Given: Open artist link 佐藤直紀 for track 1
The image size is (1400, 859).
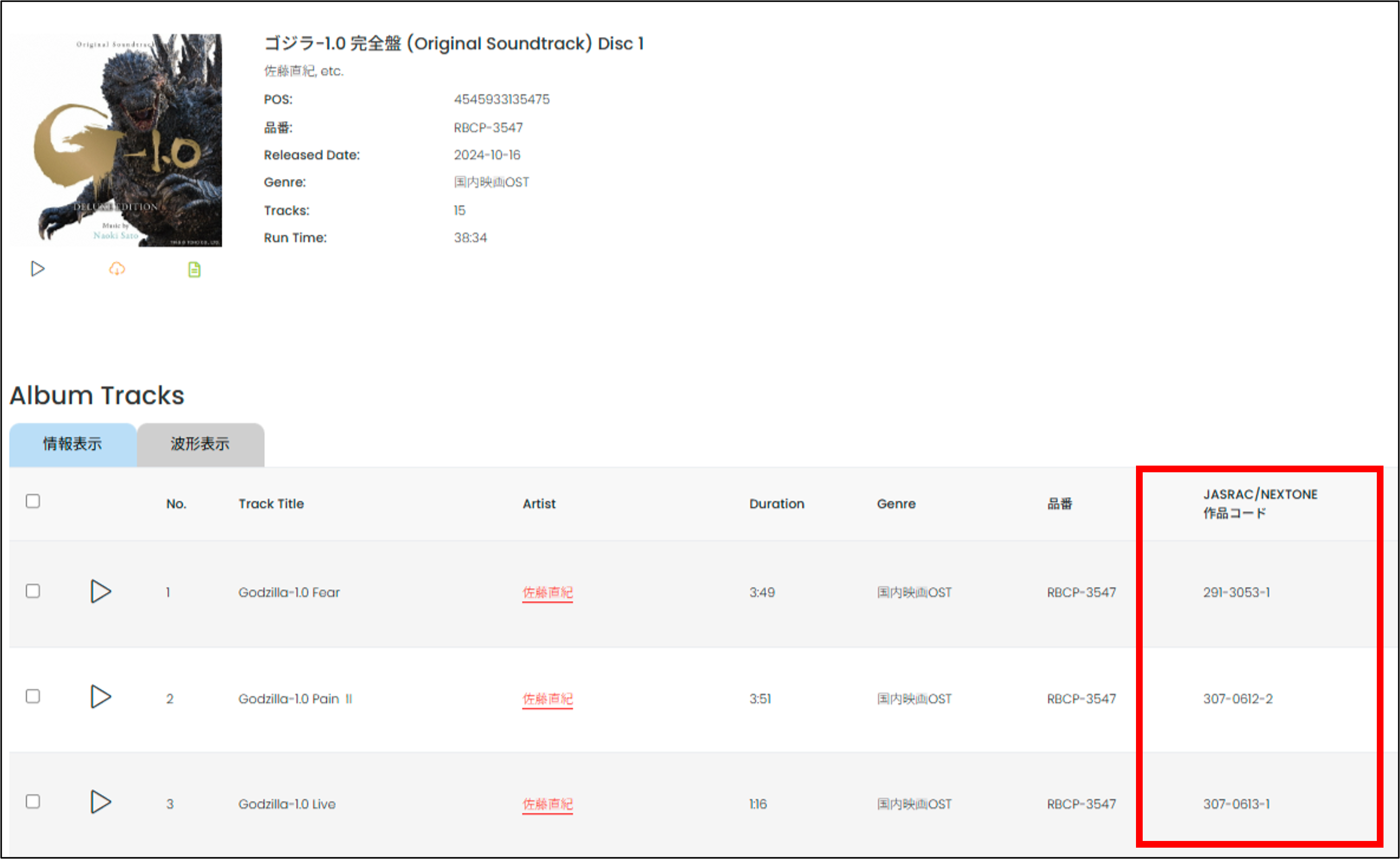Looking at the screenshot, I should point(547,592).
